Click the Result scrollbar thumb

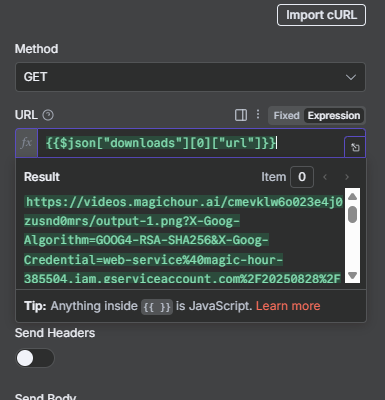352,214
